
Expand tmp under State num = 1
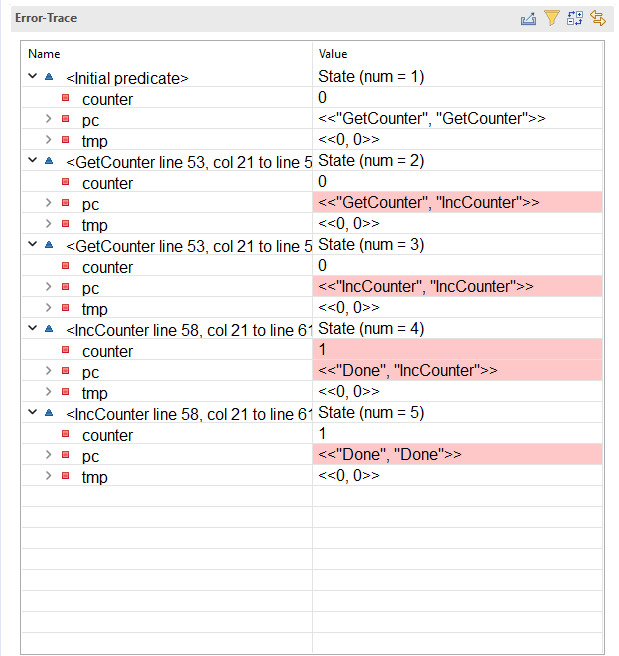49,139
